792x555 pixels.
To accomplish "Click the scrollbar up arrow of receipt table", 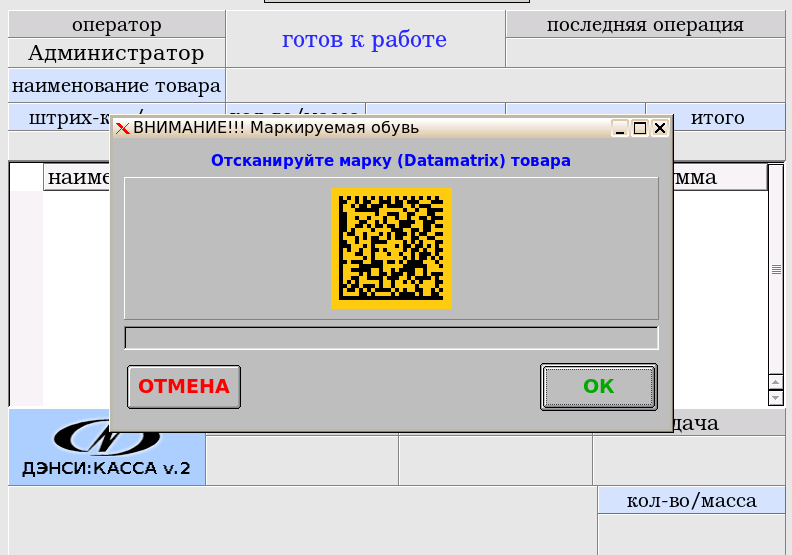I will point(776,382).
